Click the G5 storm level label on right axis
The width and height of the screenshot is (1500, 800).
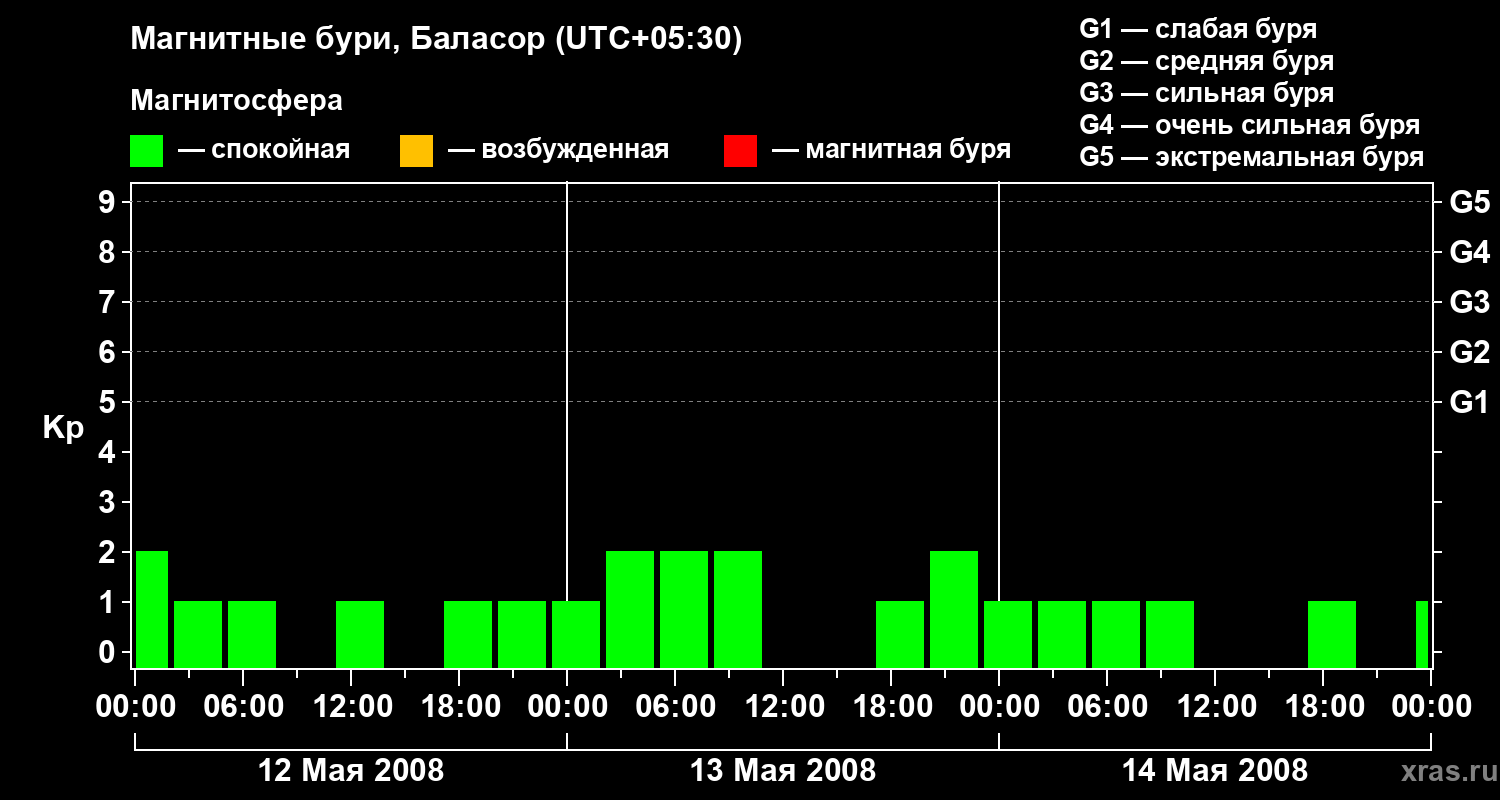[1469, 203]
